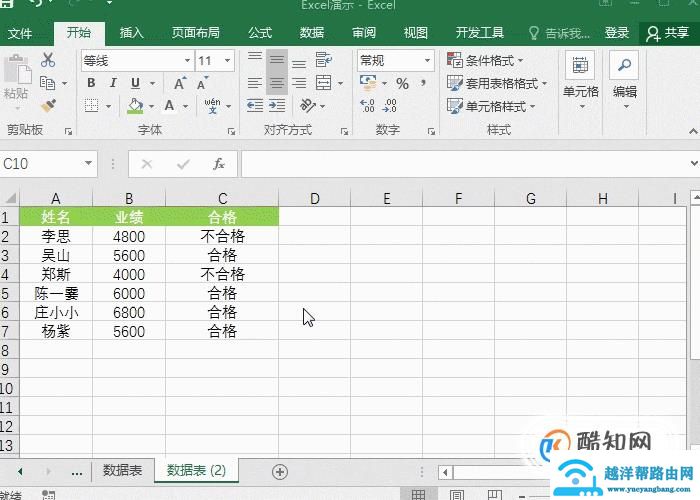
Task: Switch to the 开发工具 Developer tab
Action: click(x=479, y=33)
